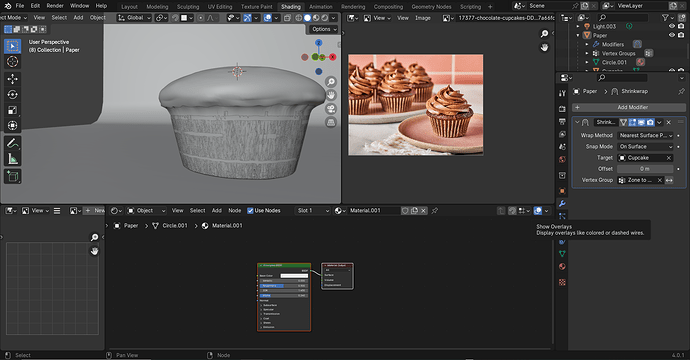The height and width of the screenshot is (360, 690).
Task: Hide Paper object via eye icon
Action: click(672, 35)
